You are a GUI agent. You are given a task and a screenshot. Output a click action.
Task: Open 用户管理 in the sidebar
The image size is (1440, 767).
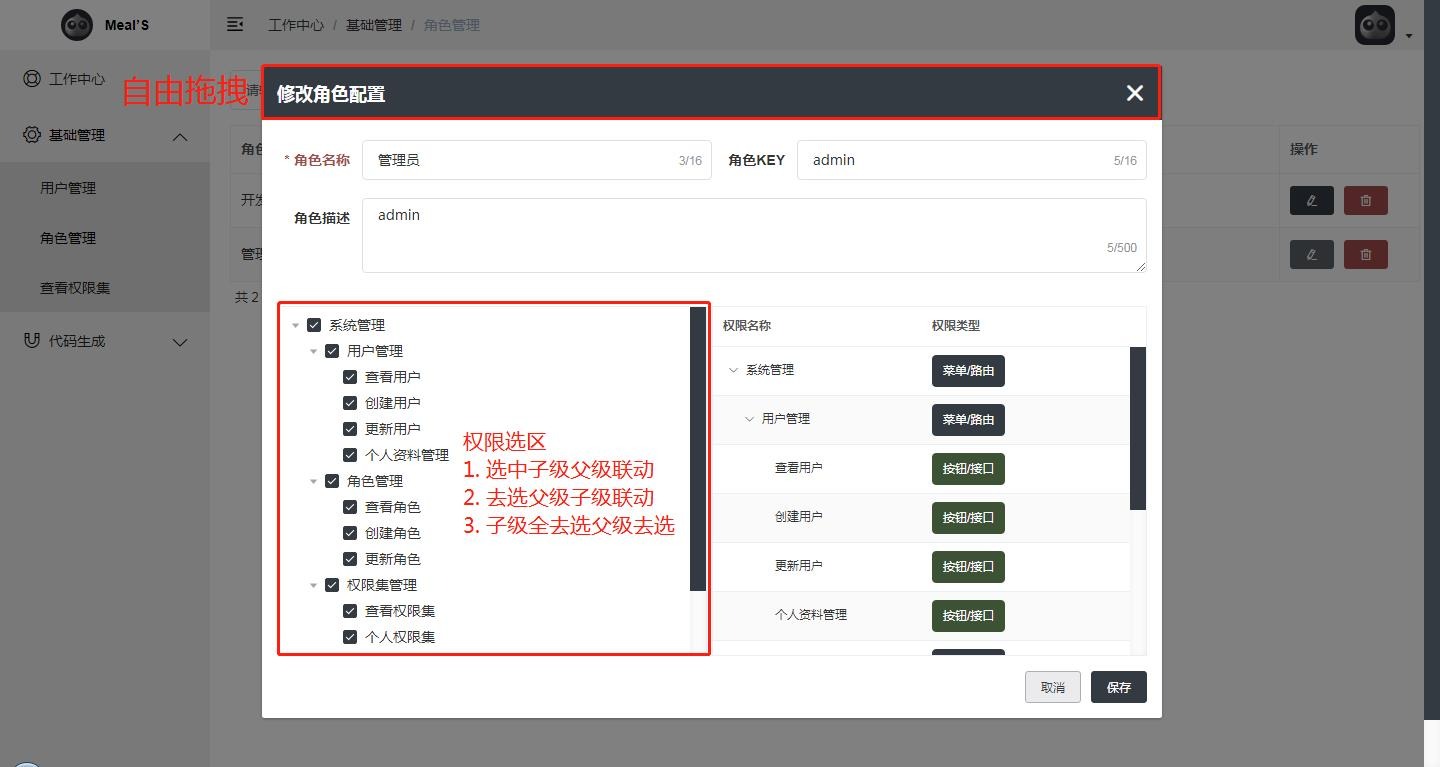(68, 188)
